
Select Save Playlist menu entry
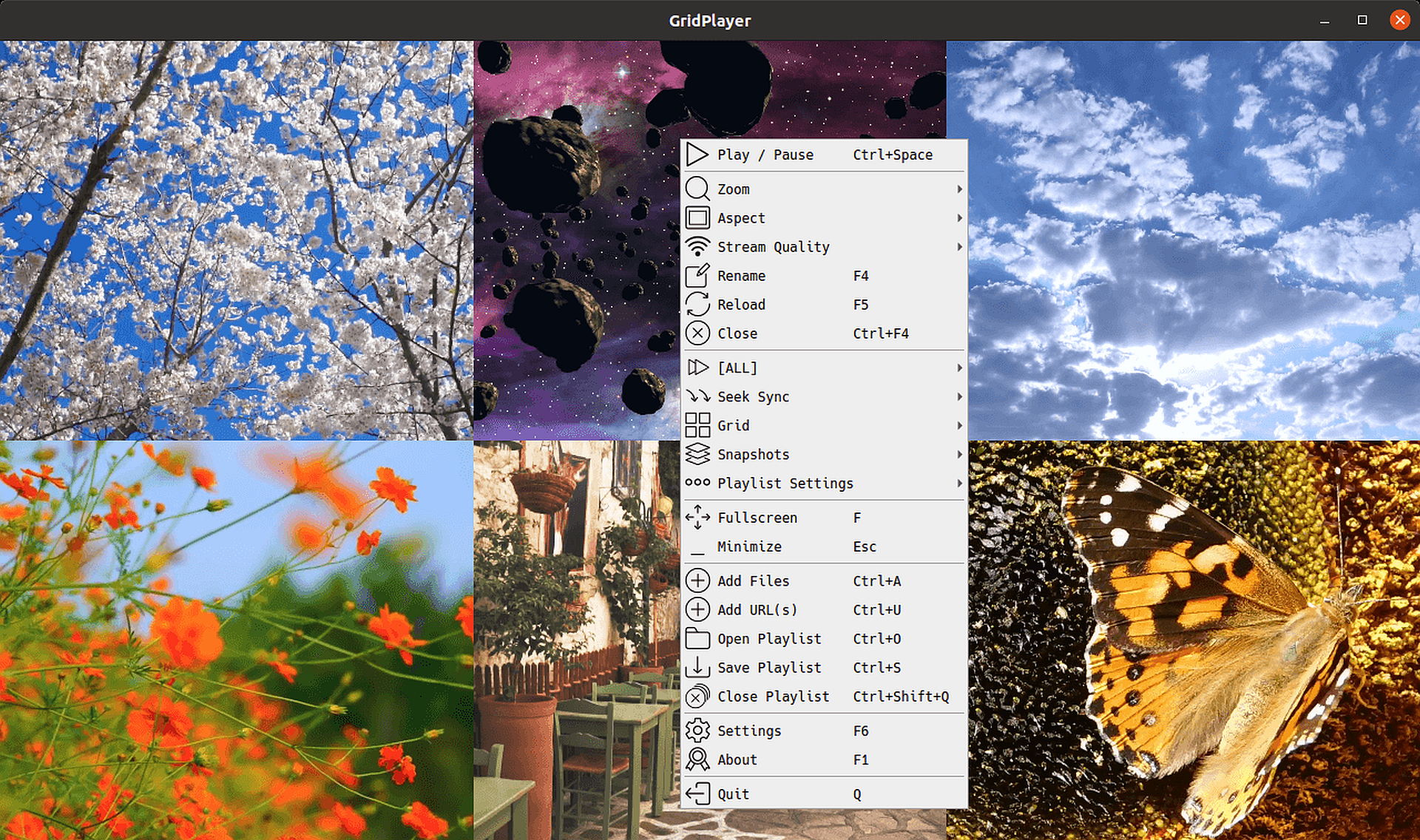click(769, 668)
